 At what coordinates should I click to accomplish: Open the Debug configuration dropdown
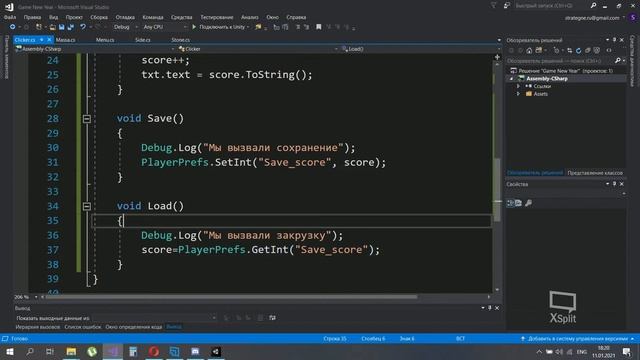coord(125,27)
